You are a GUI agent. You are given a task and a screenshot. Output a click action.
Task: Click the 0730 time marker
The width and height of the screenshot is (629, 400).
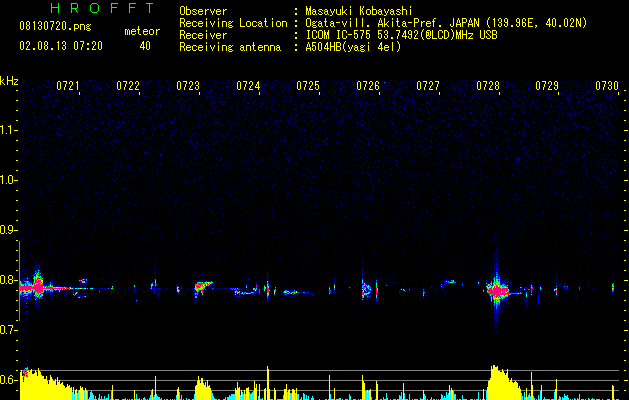[607, 86]
